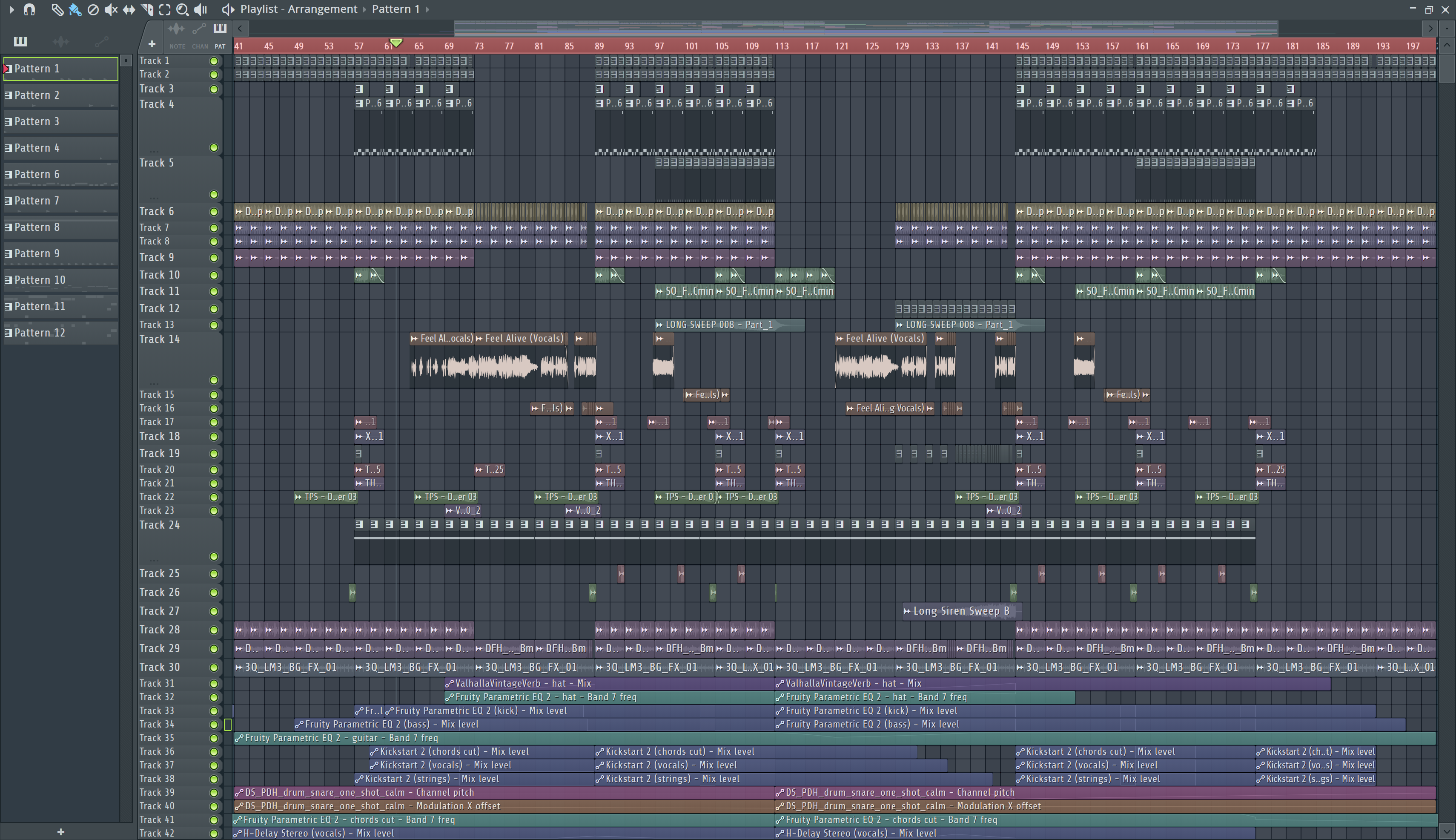Mute Track 24 with its green light

pos(214,556)
